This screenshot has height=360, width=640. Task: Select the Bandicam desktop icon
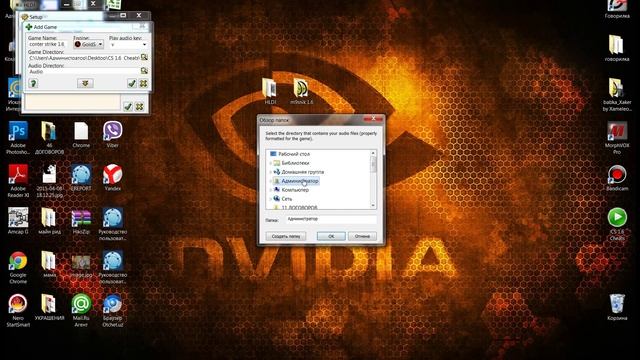[x=617, y=178]
